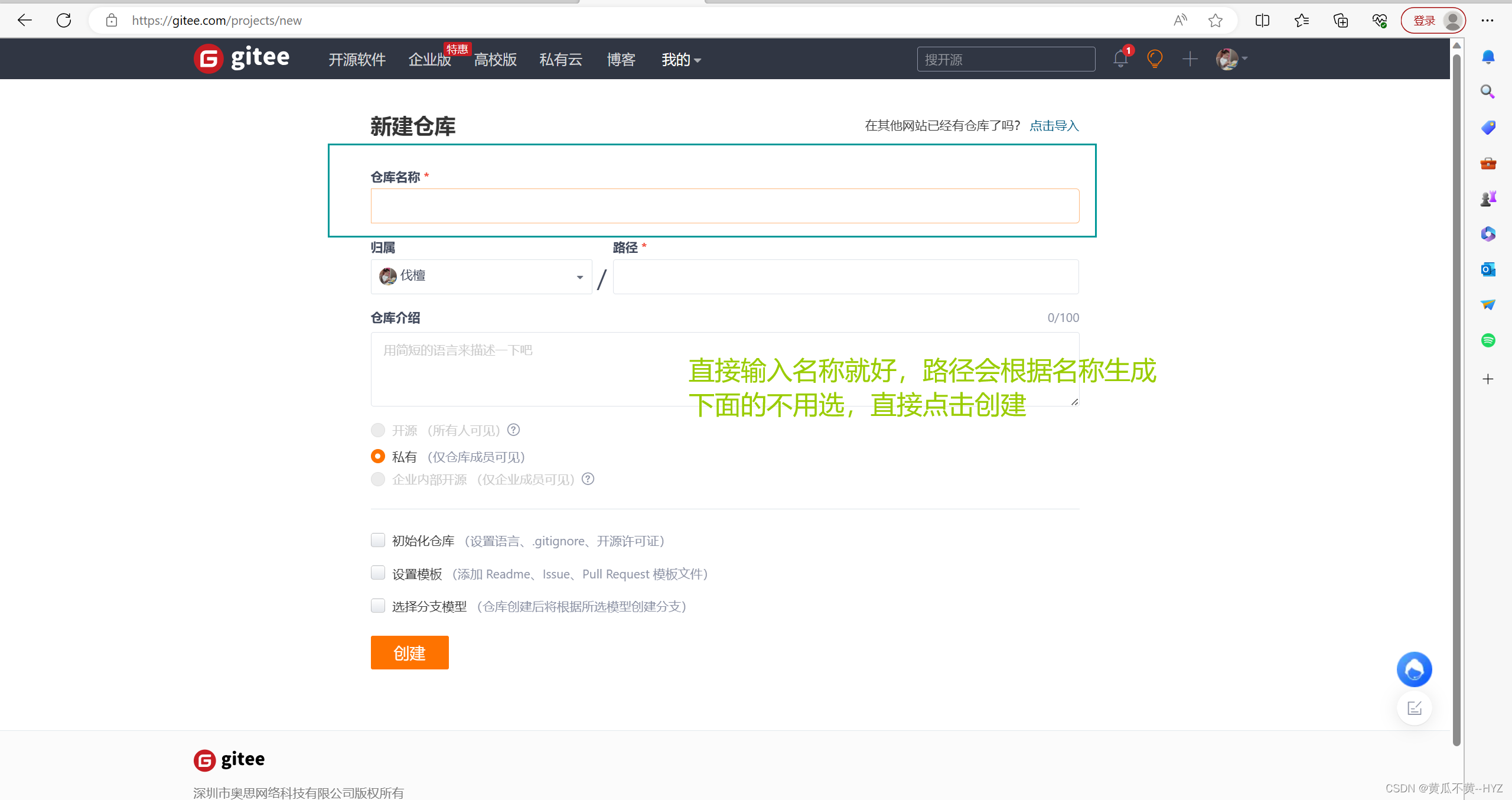This screenshot has height=800, width=1512.
Task: Click the floating feedback edit icon
Action: pos(1414,708)
